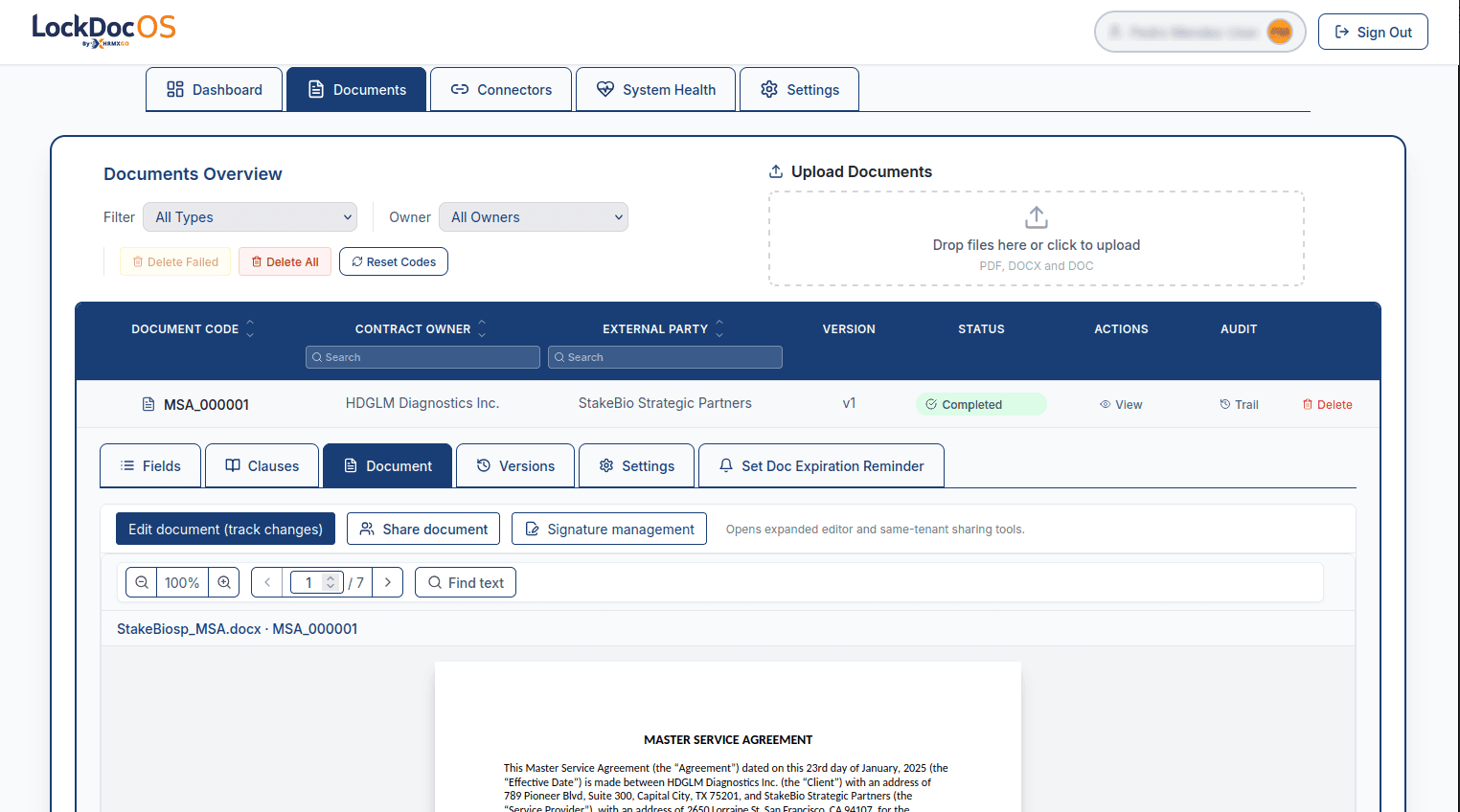This screenshot has height=812, width=1460.
Task: View the MSA_000001 document
Action: click(1121, 404)
